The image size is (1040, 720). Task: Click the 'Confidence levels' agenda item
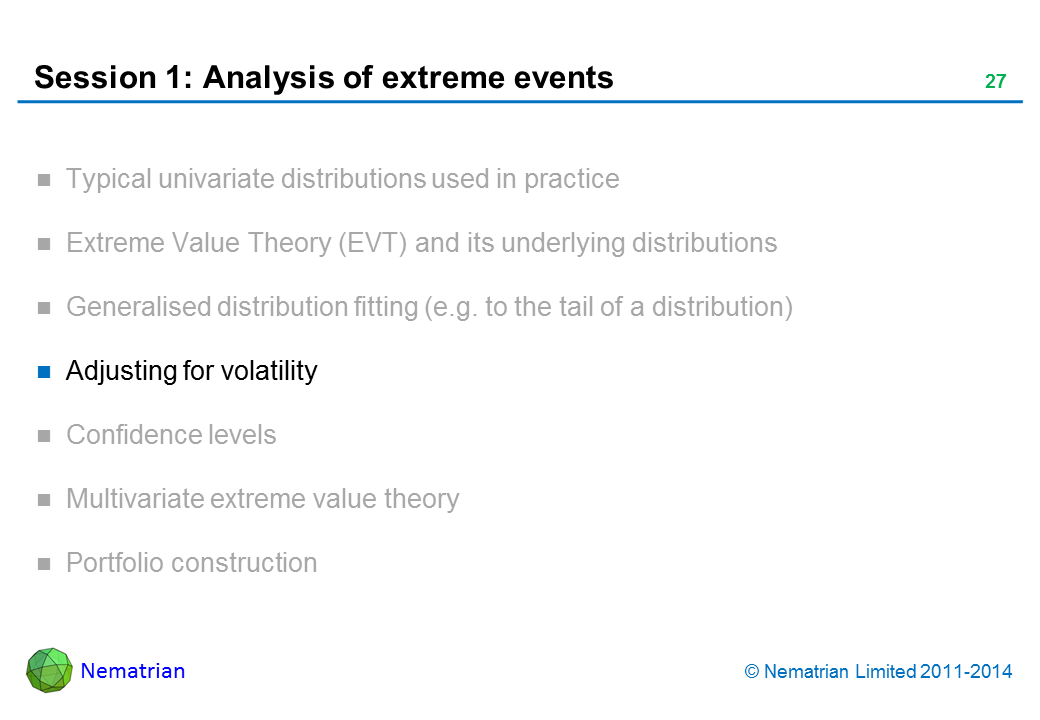coord(171,435)
